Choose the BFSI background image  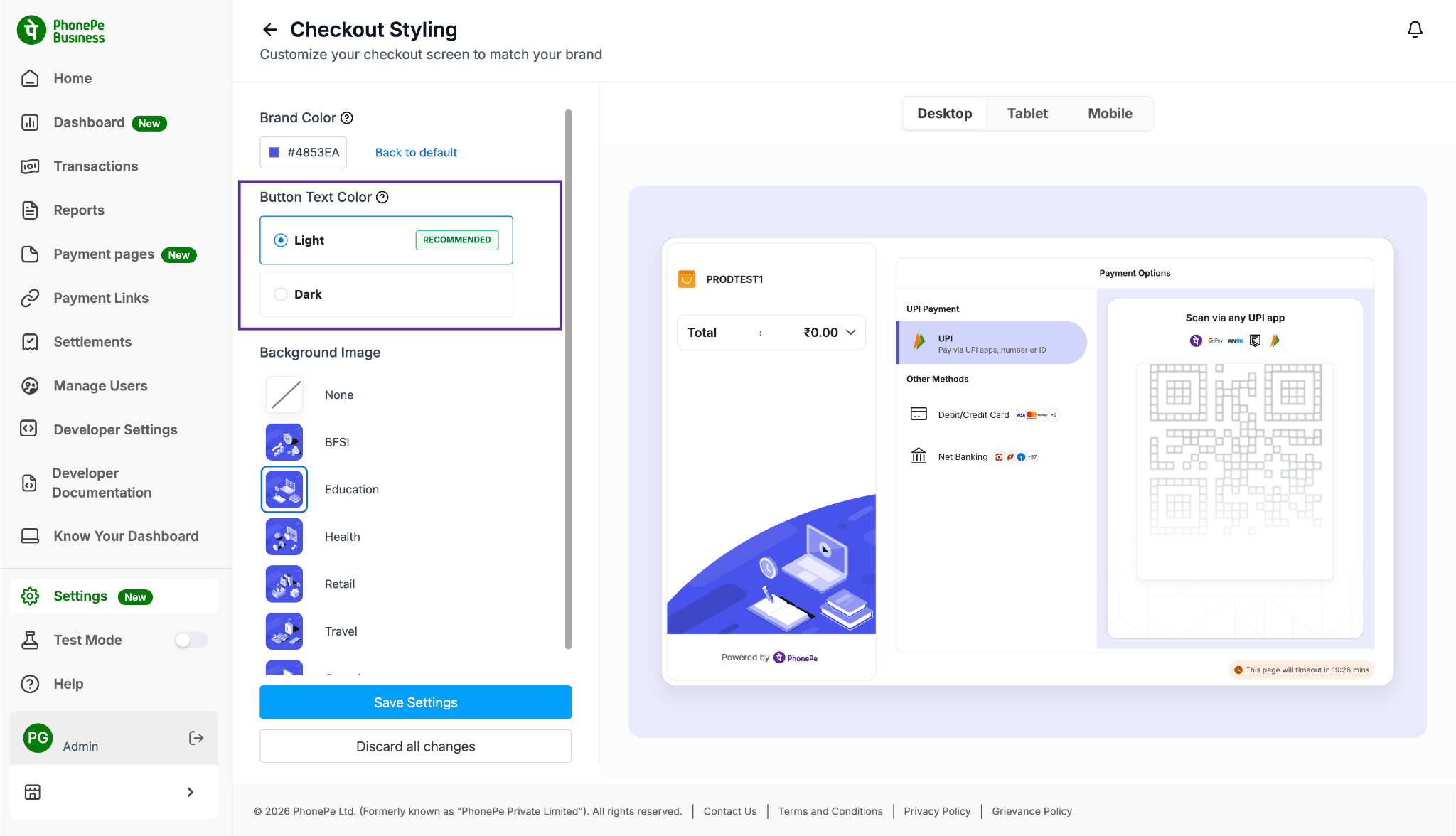(x=284, y=442)
